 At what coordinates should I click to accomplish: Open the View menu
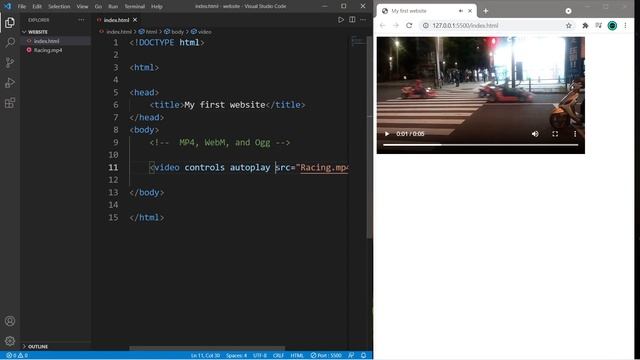(82, 6)
